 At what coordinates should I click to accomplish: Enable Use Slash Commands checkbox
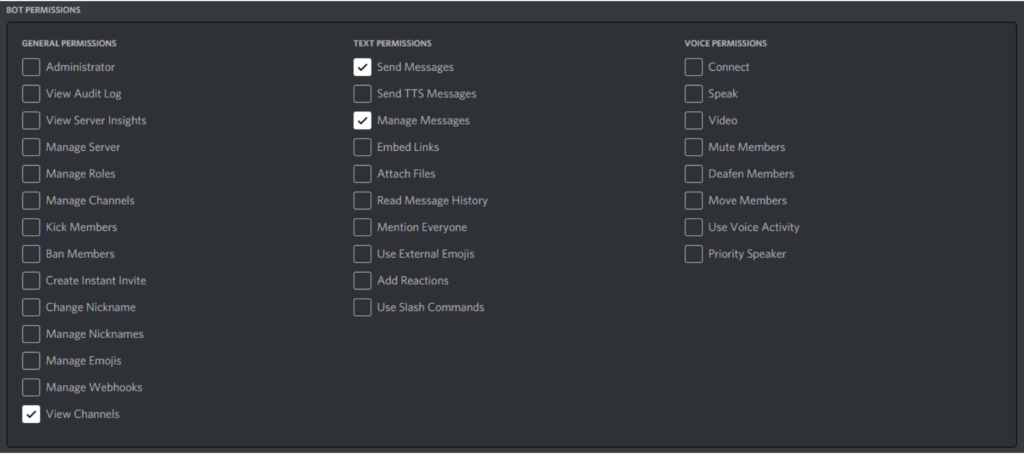pos(362,307)
